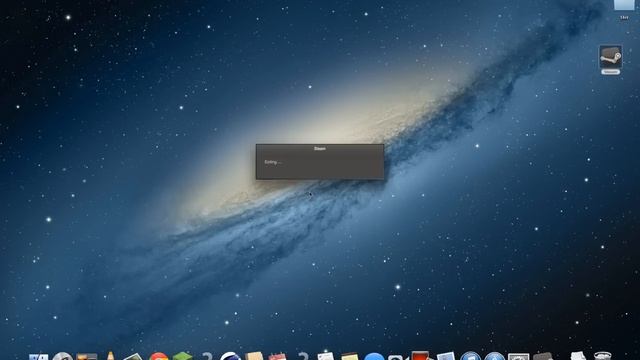This screenshot has height=360, width=640.
Task: Open Calendar from the Dock
Action: pyautogui.click(x=278, y=357)
